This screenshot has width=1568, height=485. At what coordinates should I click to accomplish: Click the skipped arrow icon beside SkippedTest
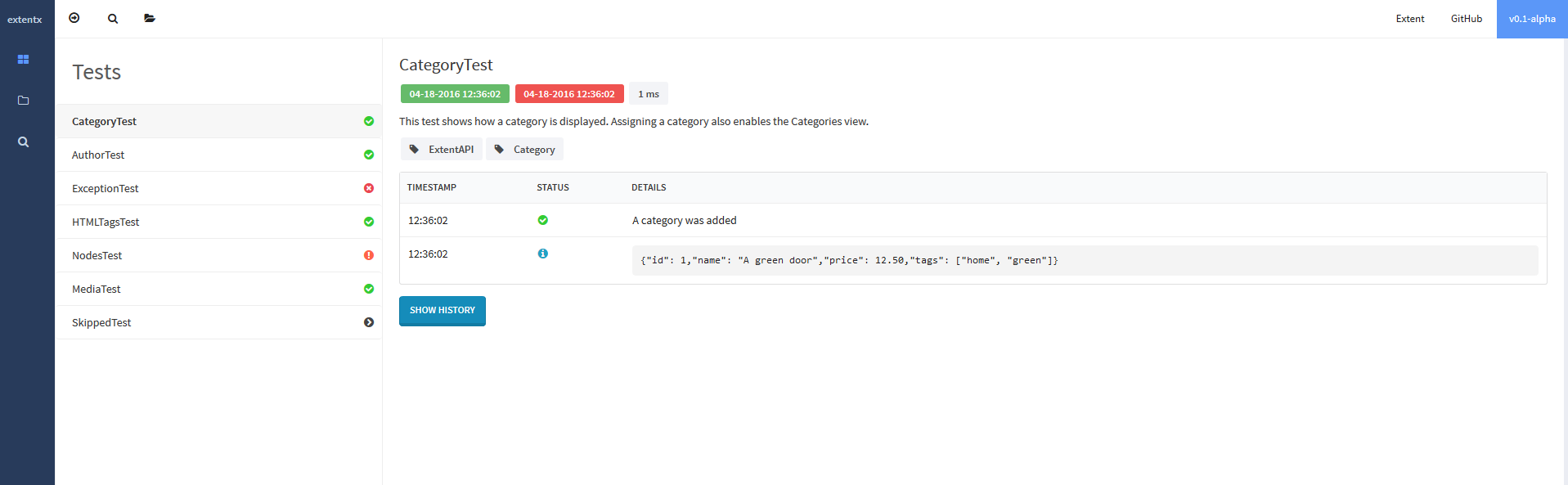coord(369,322)
